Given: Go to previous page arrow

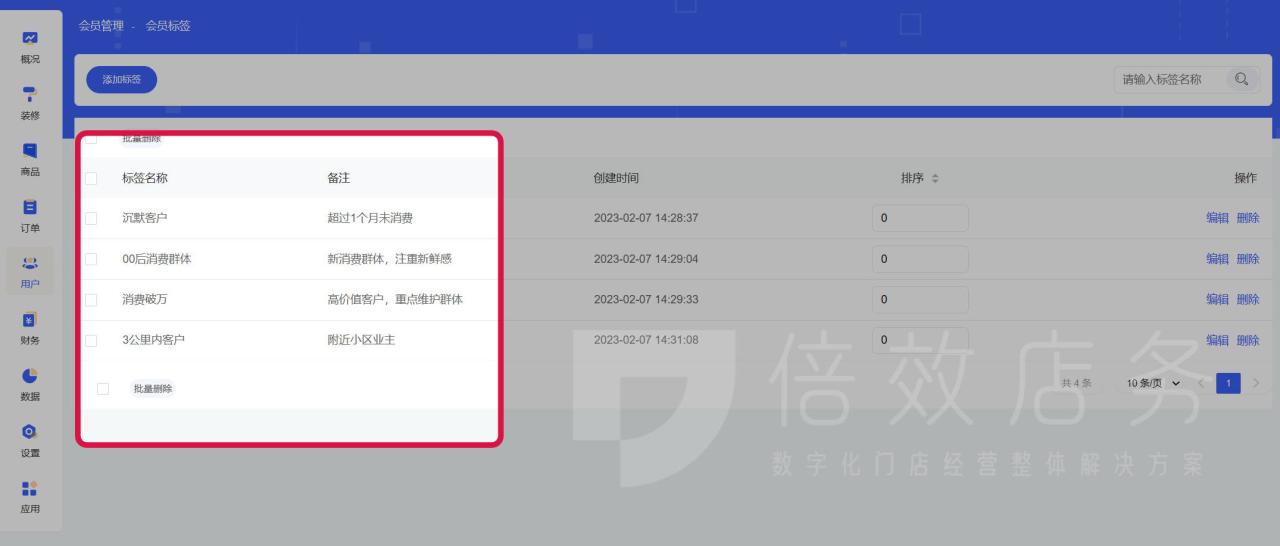Looking at the screenshot, I should point(1202,383).
